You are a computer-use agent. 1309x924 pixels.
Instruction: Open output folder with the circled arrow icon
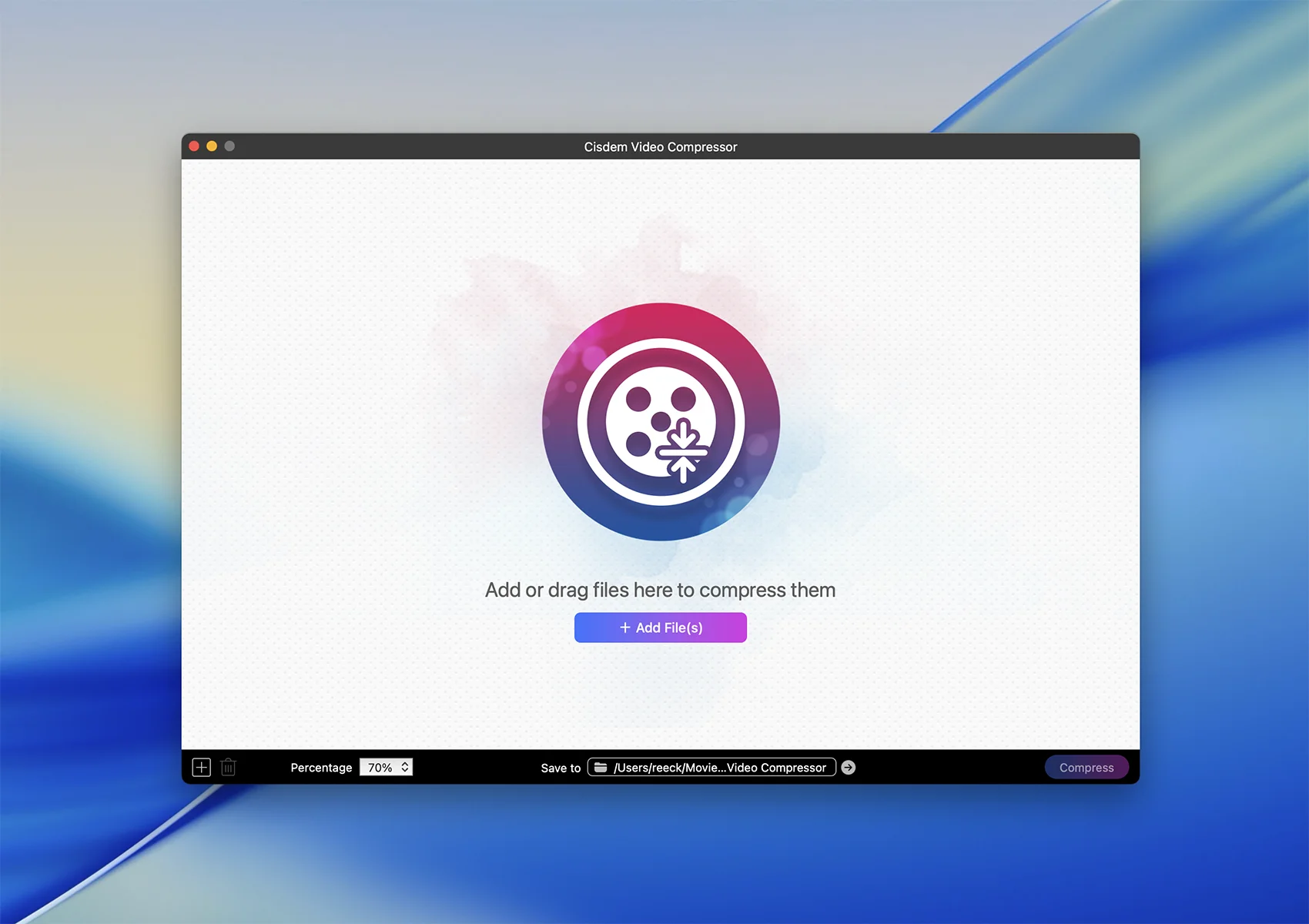(848, 767)
